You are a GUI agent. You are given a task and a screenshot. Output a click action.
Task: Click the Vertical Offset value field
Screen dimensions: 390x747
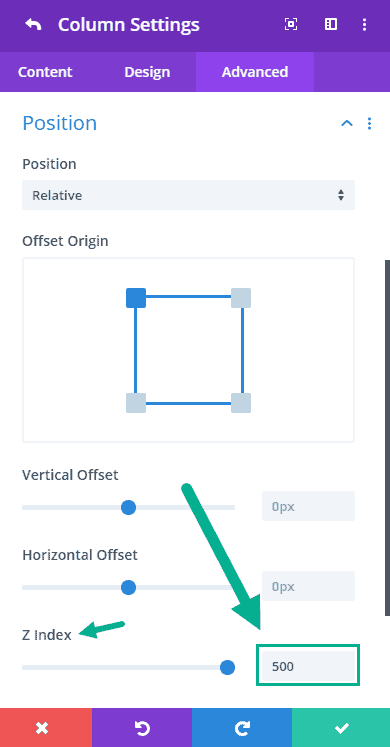coord(308,506)
